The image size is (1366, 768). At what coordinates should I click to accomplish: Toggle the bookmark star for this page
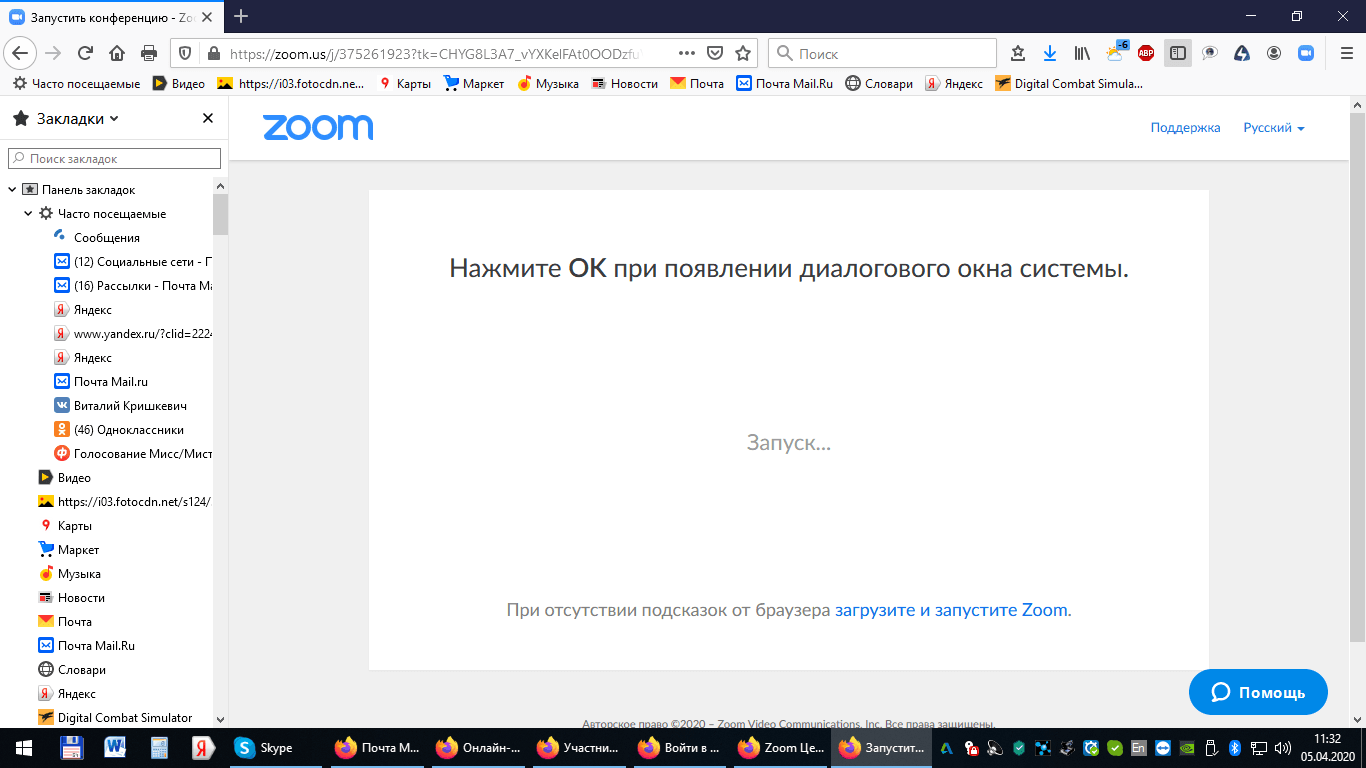(741, 52)
